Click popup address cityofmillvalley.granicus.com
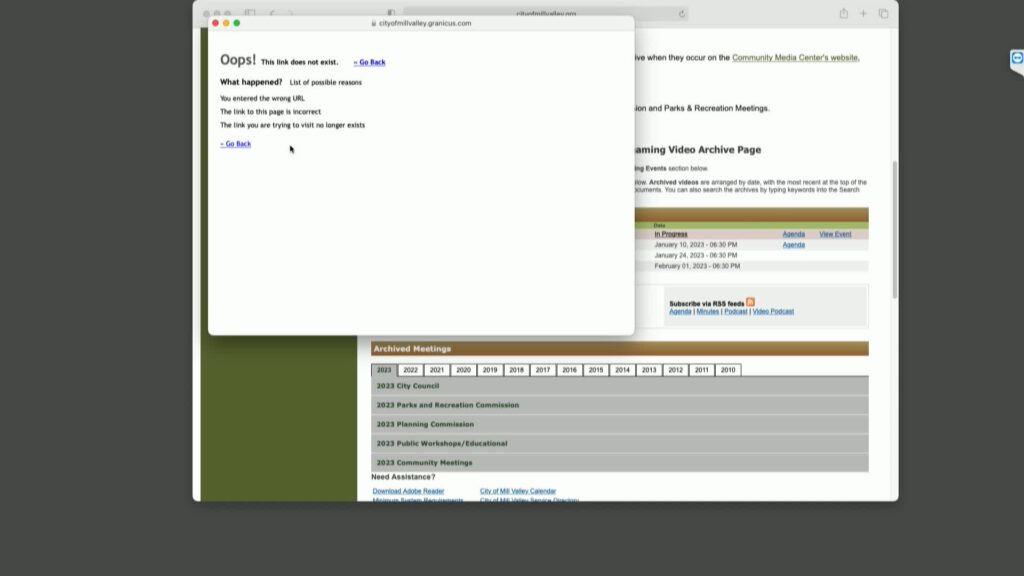This screenshot has width=1024, height=576. [425, 24]
